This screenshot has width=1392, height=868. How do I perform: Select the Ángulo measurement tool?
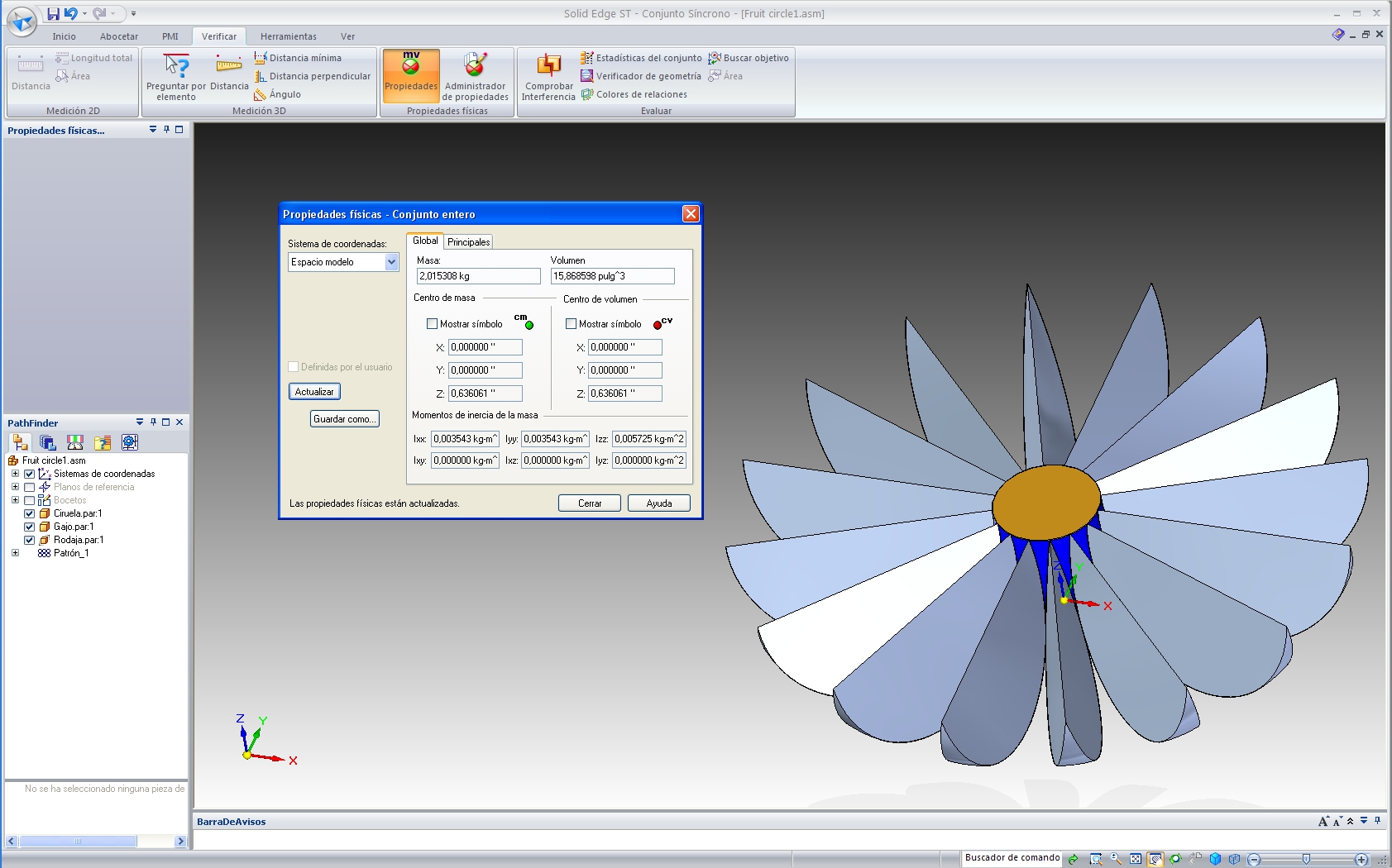click(278, 94)
